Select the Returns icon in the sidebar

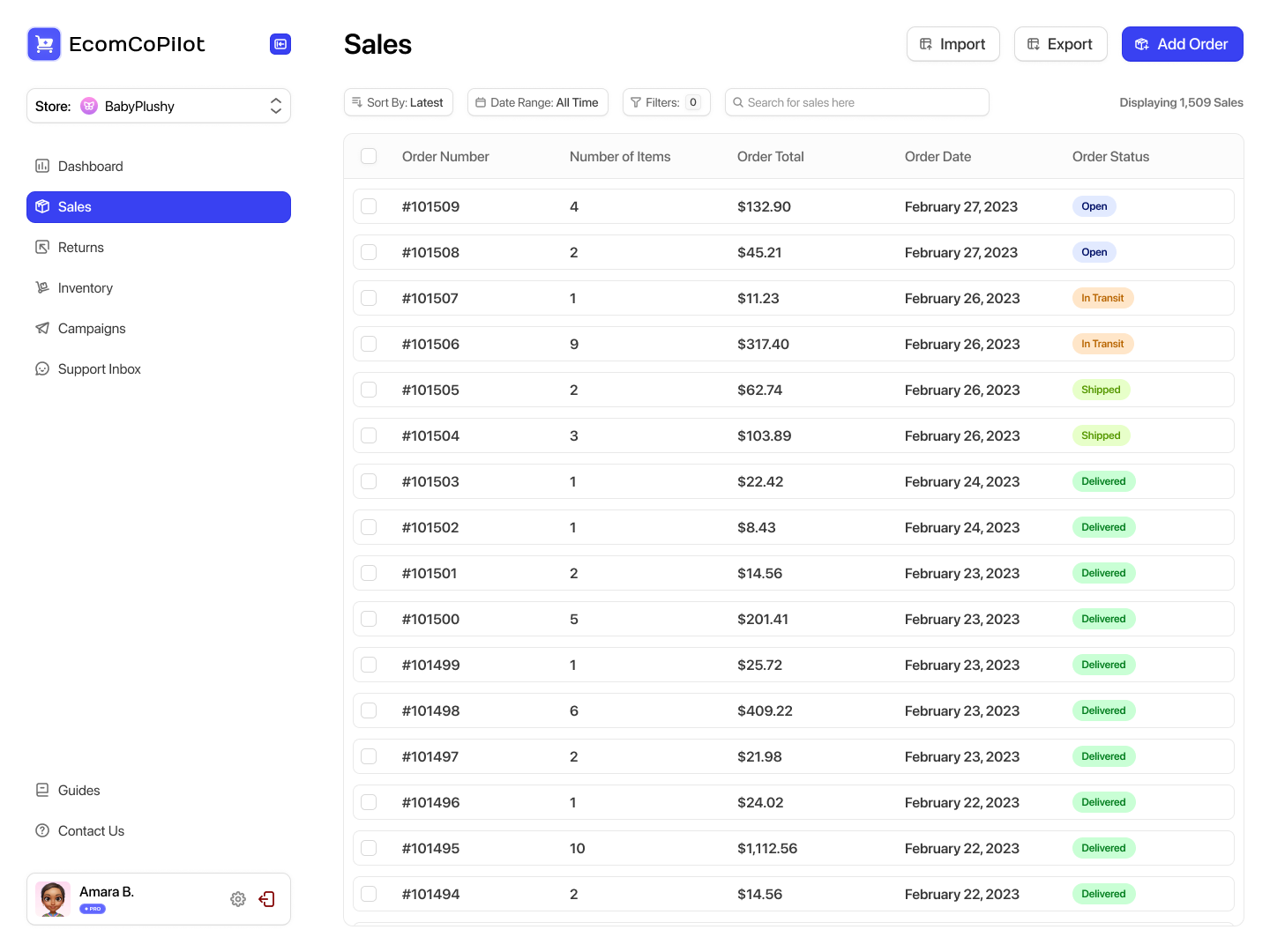pyautogui.click(x=42, y=247)
